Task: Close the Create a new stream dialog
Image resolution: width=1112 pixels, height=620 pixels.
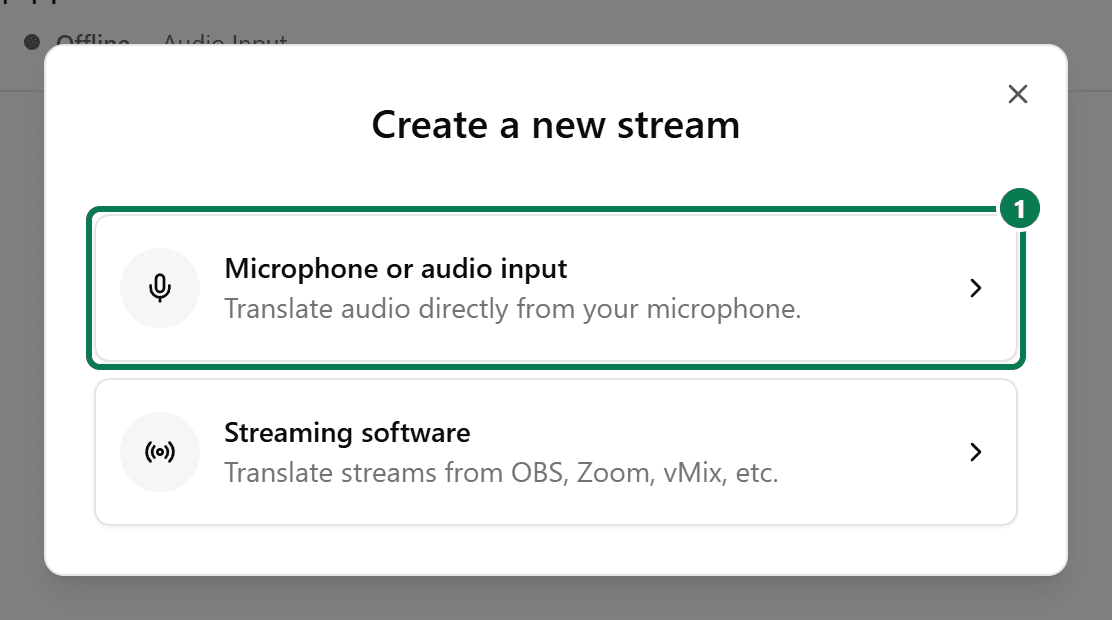Action: (1018, 94)
